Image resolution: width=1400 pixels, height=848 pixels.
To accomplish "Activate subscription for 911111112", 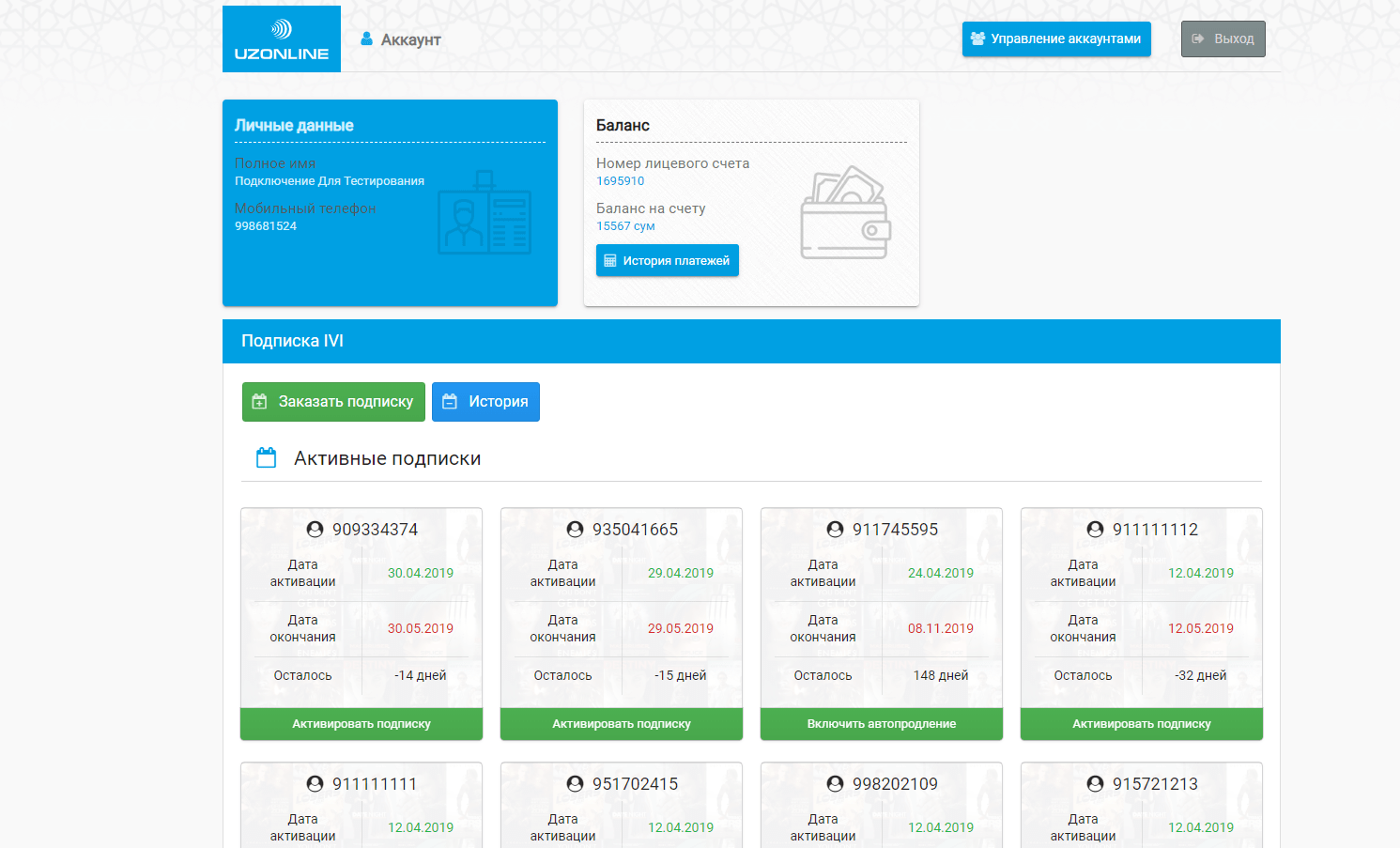I will (x=1142, y=724).
